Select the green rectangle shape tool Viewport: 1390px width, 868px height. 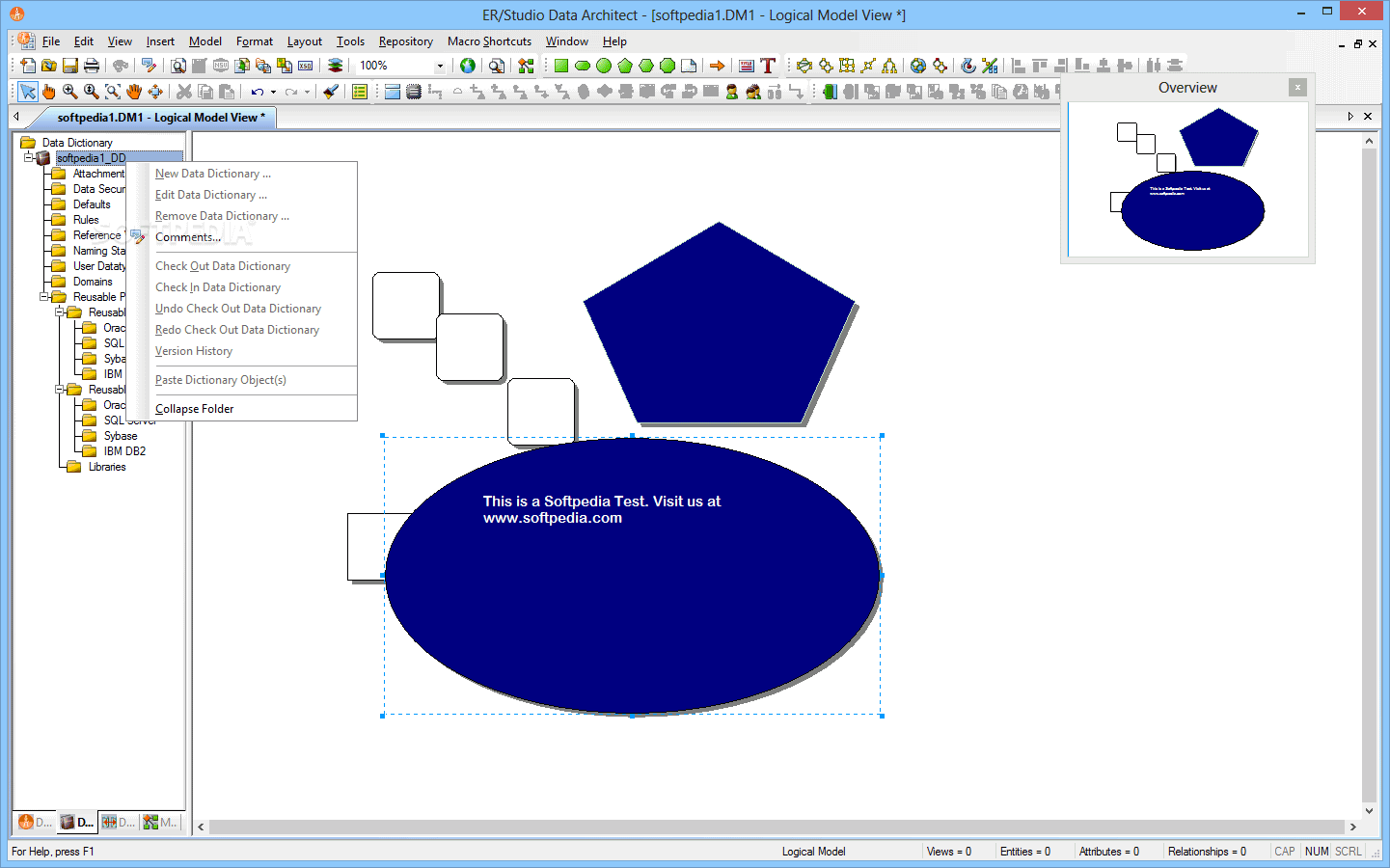pos(561,66)
